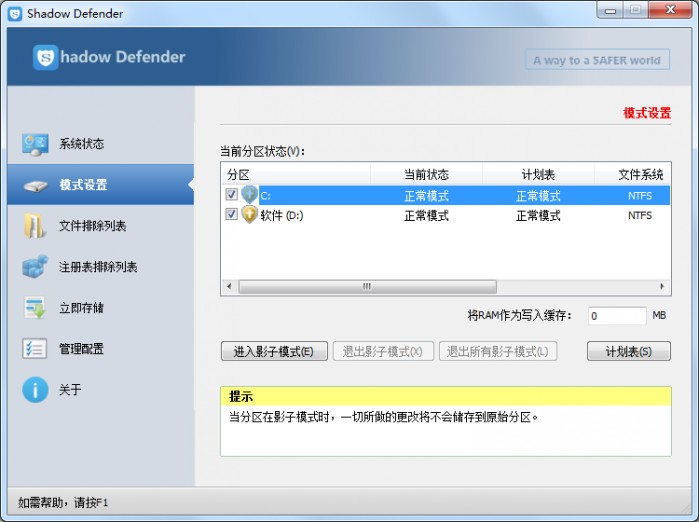Uncheck the 软件 (D:) partition checkbox

pos(231,214)
